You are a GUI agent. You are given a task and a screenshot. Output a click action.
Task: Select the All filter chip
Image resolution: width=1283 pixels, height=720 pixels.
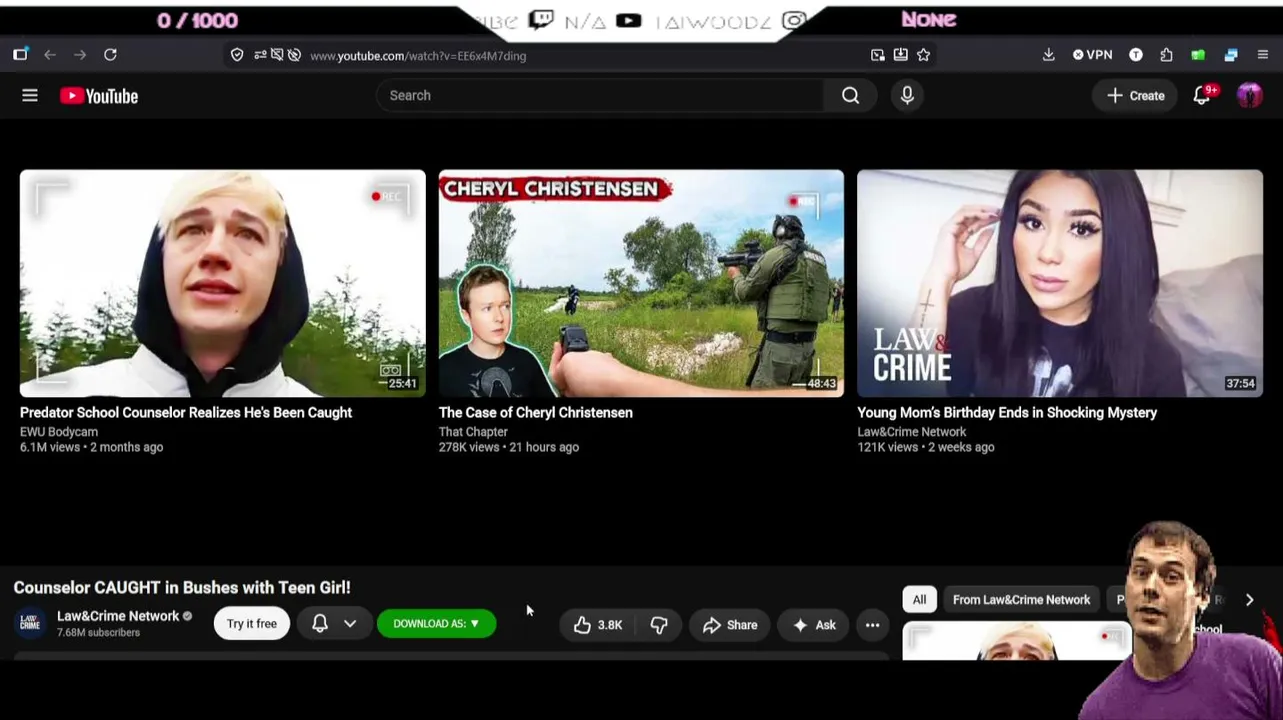click(x=919, y=600)
